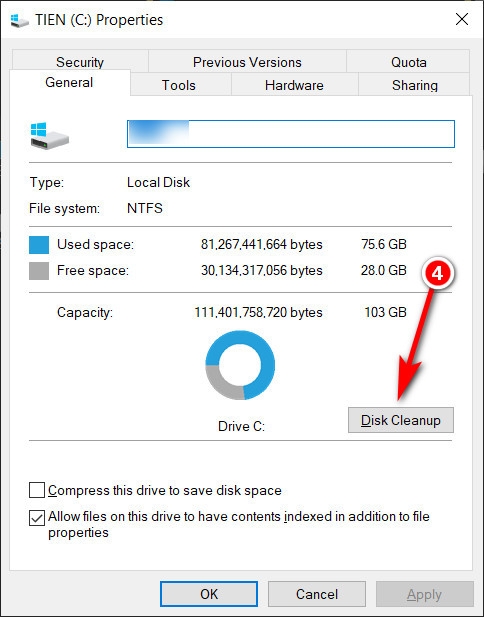Click the 'Local Disk' type value

point(158,182)
